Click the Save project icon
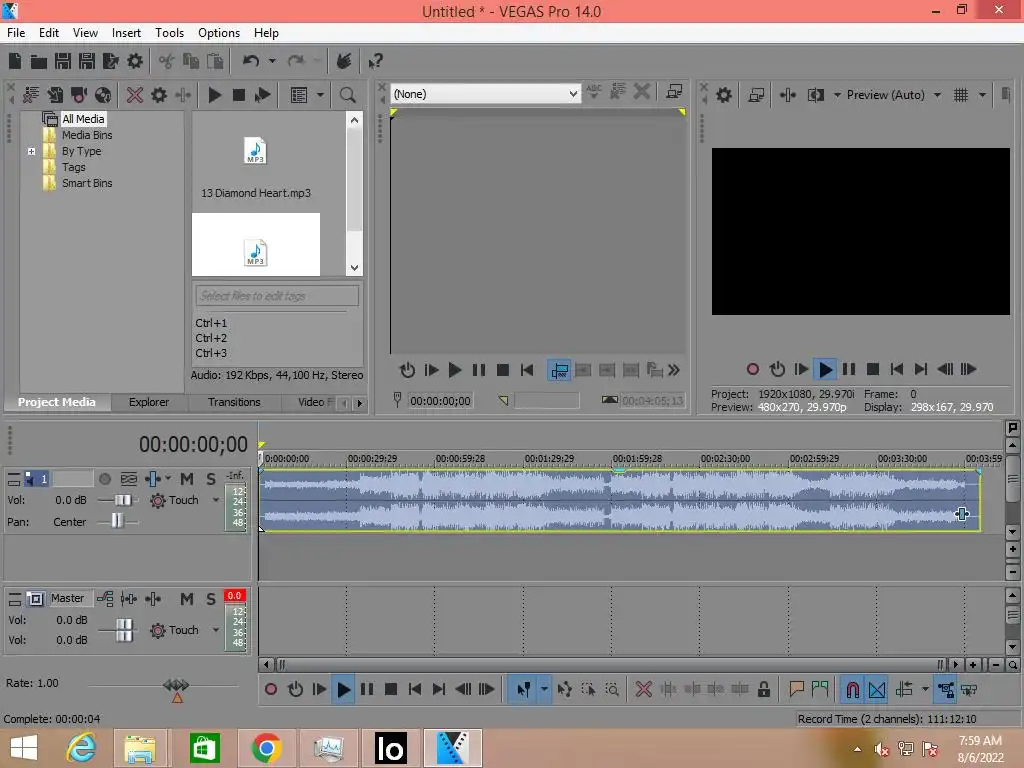Image resolution: width=1024 pixels, height=768 pixels. 63,61
